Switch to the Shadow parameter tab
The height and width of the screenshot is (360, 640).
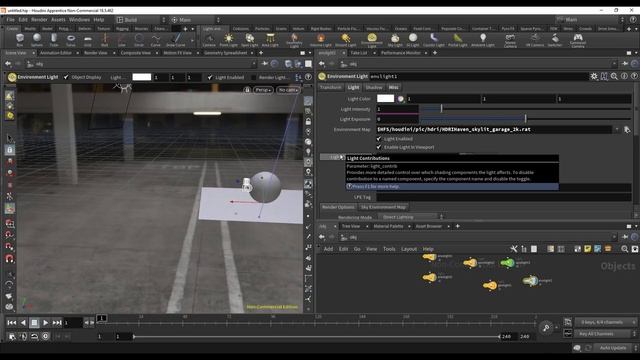374,87
